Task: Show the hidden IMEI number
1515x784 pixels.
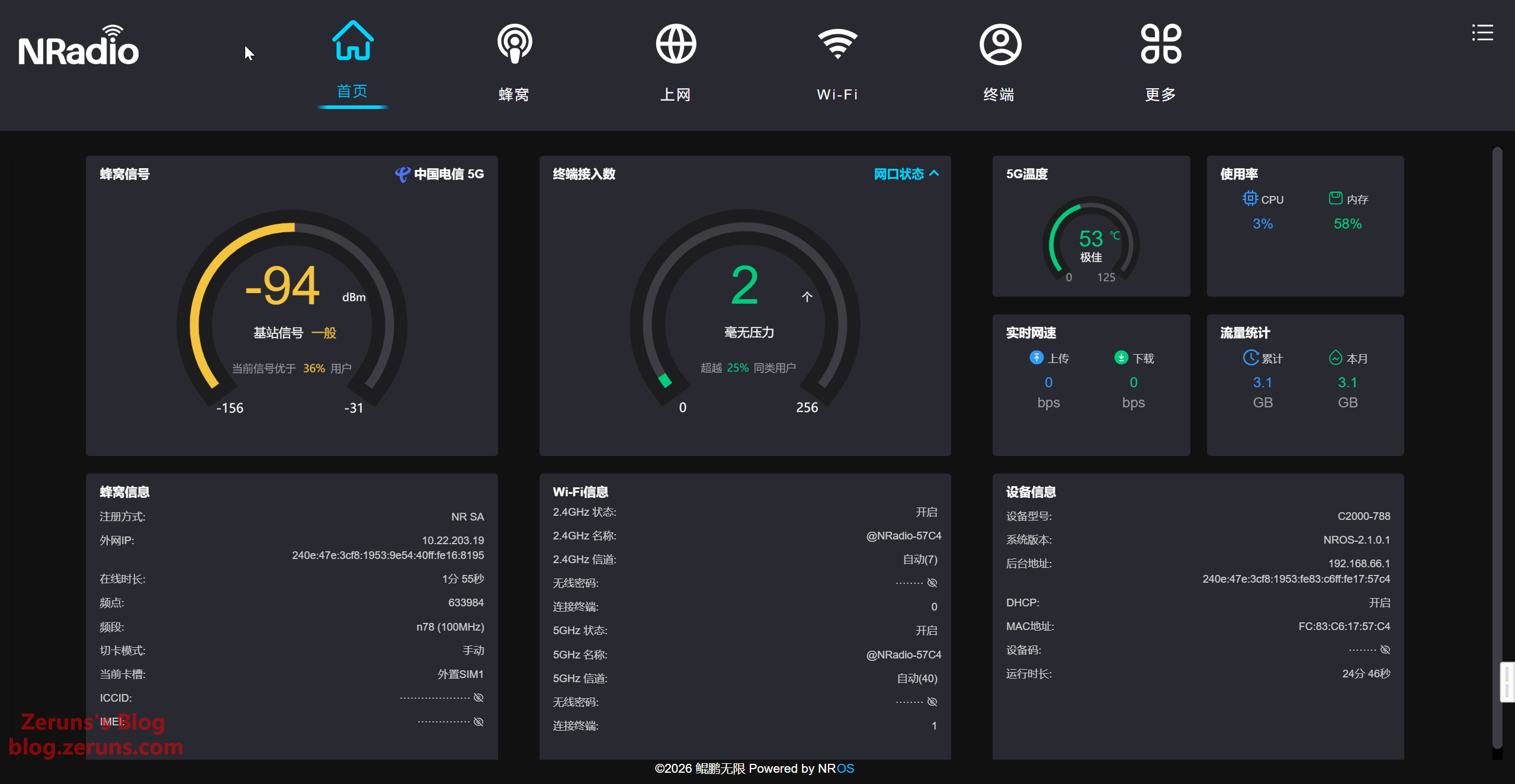Action: pos(479,722)
